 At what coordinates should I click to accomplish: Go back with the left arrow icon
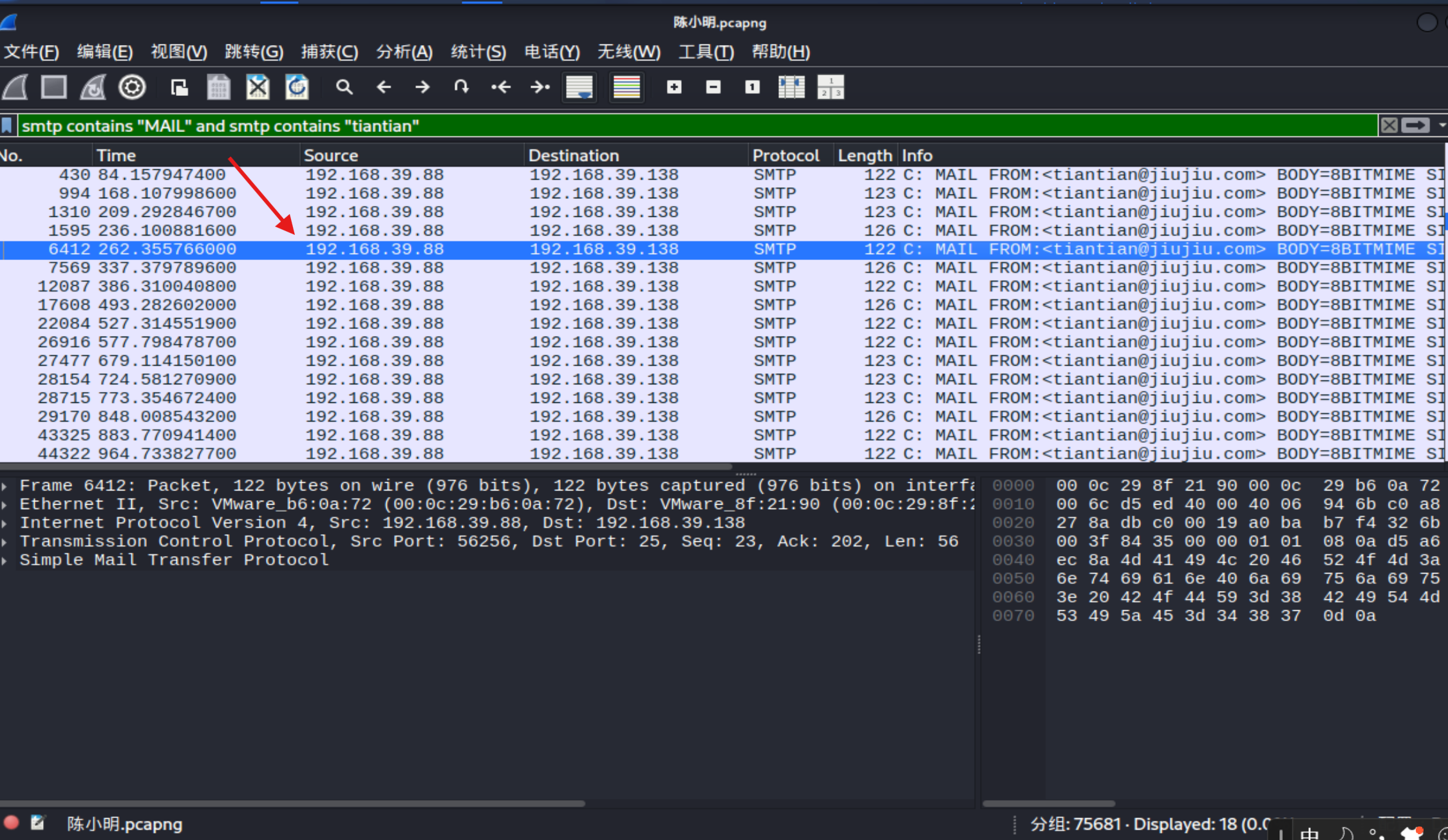click(384, 87)
